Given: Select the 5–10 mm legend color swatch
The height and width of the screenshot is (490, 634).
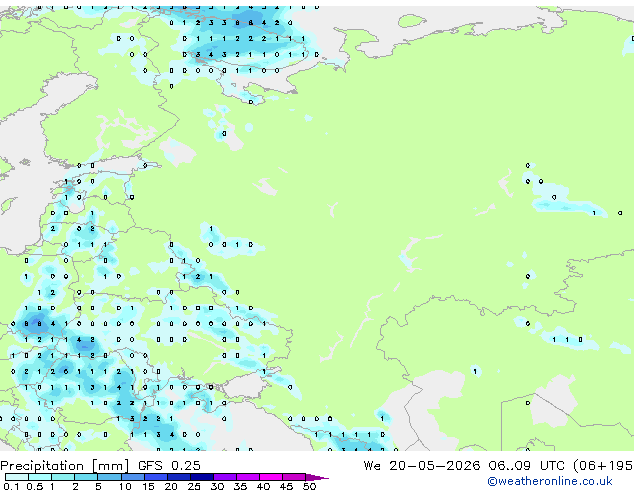Looking at the screenshot, I should pyautogui.click(x=109, y=477).
